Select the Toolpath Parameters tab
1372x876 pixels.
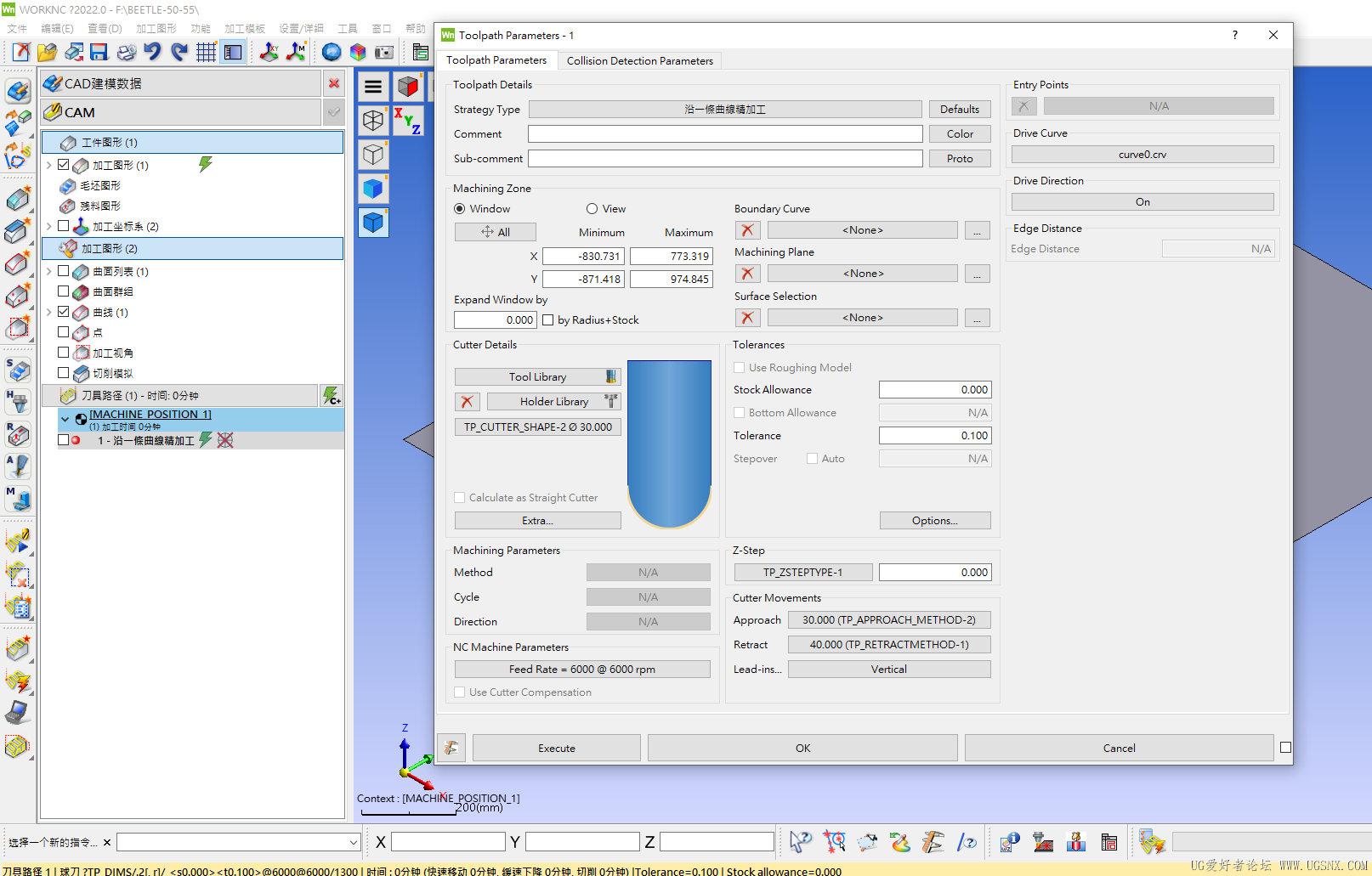point(496,60)
